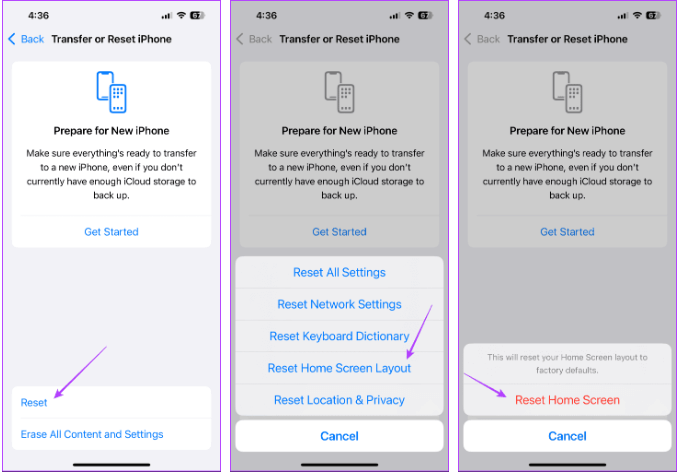Tap the grey transfer phones icon in the third screen
The image size is (679, 474).
tap(567, 92)
